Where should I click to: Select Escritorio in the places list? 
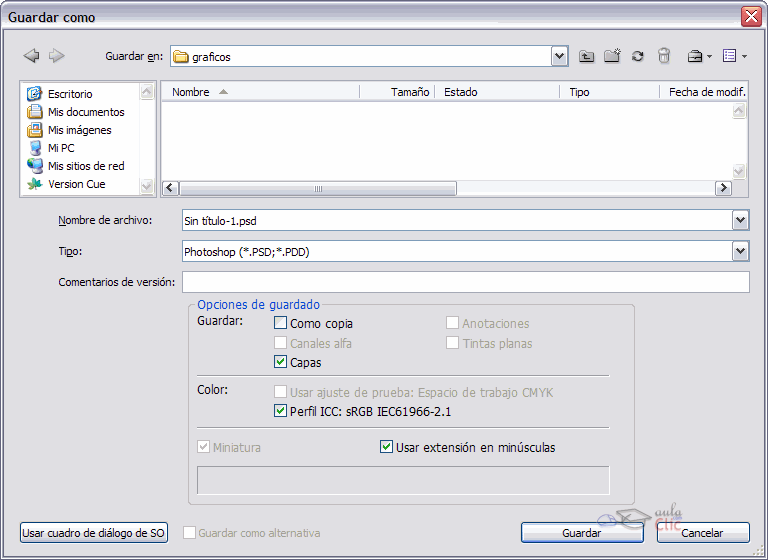tap(70, 94)
